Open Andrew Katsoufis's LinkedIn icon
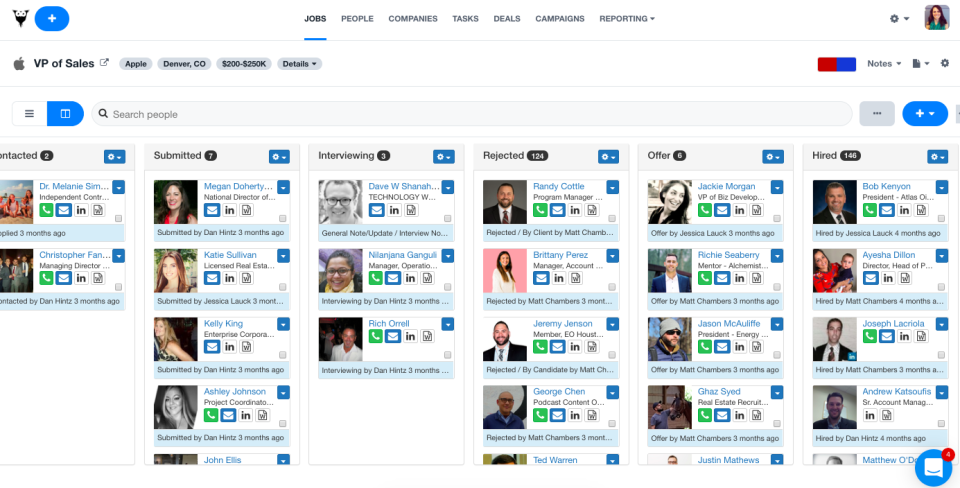Viewport: 960px width, 488px height. click(x=869, y=415)
